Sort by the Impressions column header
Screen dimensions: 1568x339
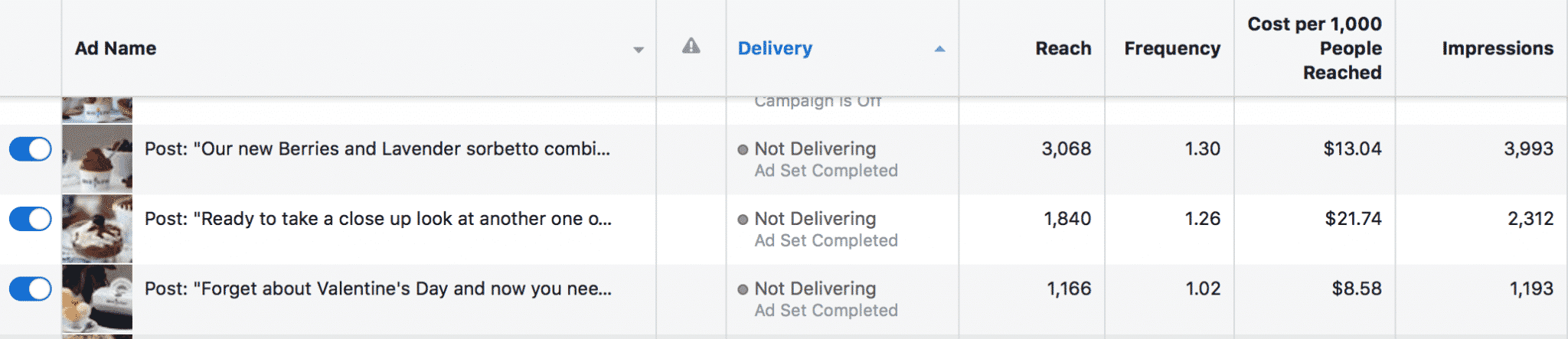[1498, 48]
